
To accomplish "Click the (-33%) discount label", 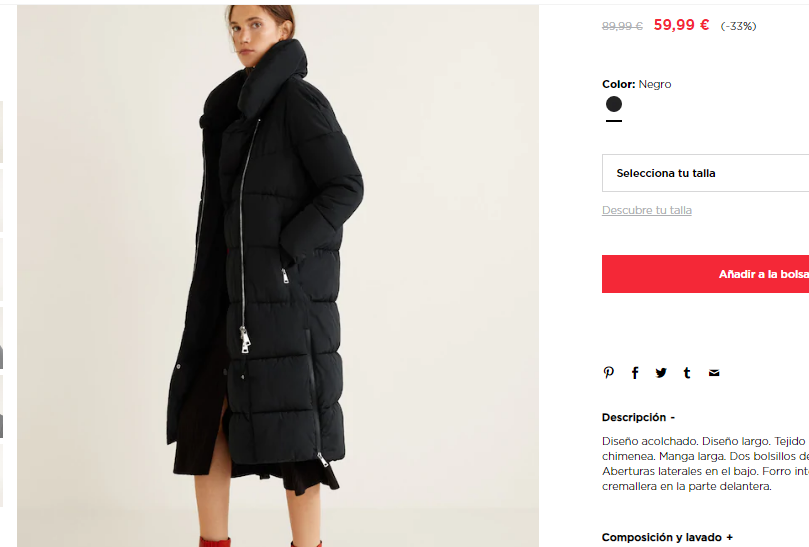I will click(738, 26).
